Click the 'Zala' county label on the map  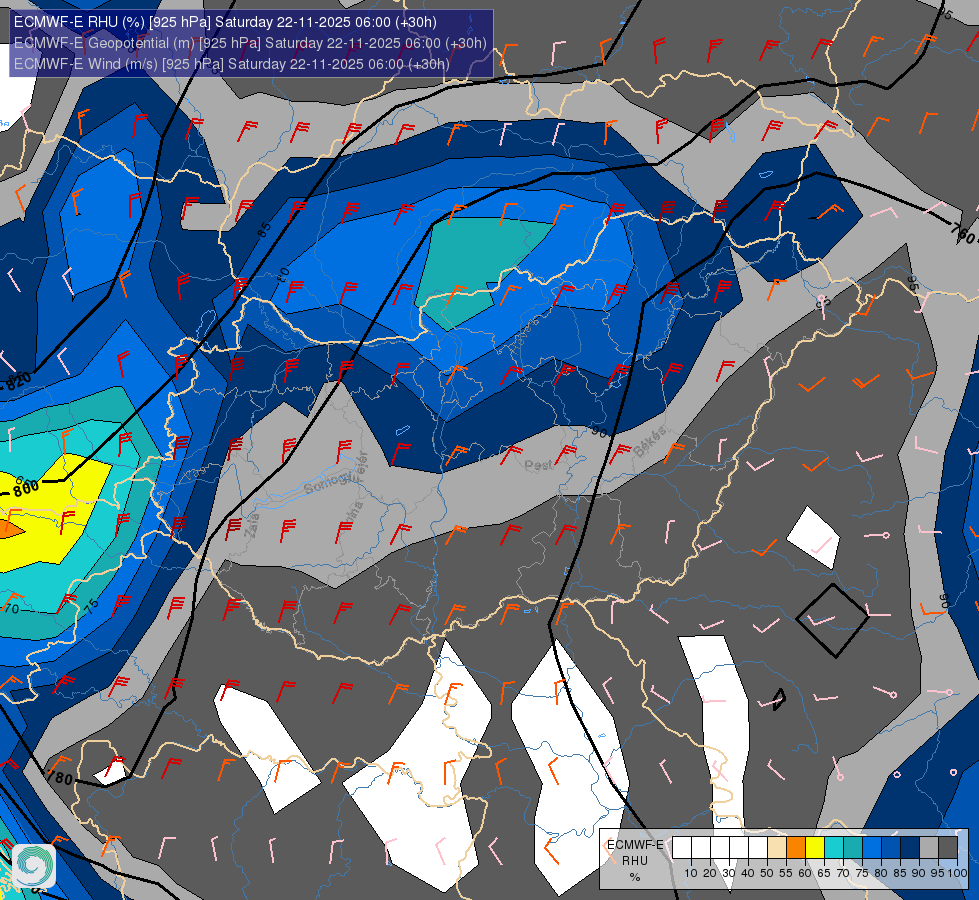coord(252,525)
